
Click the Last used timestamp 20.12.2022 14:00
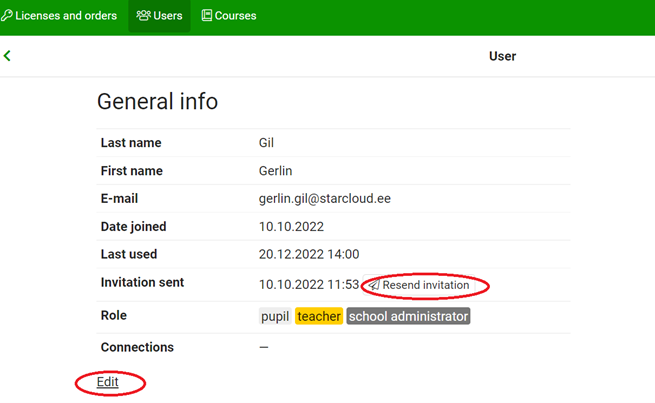coord(309,254)
